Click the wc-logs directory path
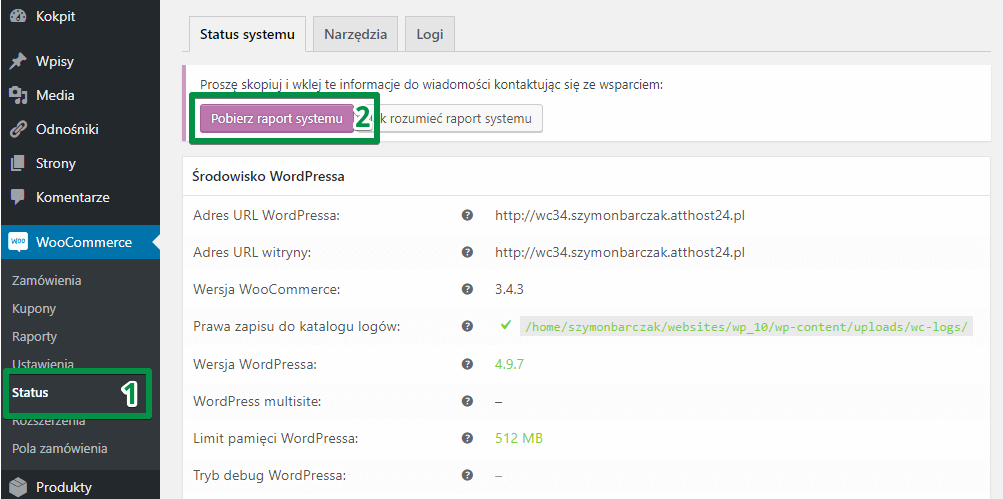This screenshot has height=499, width=1003. click(x=746, y=327)
